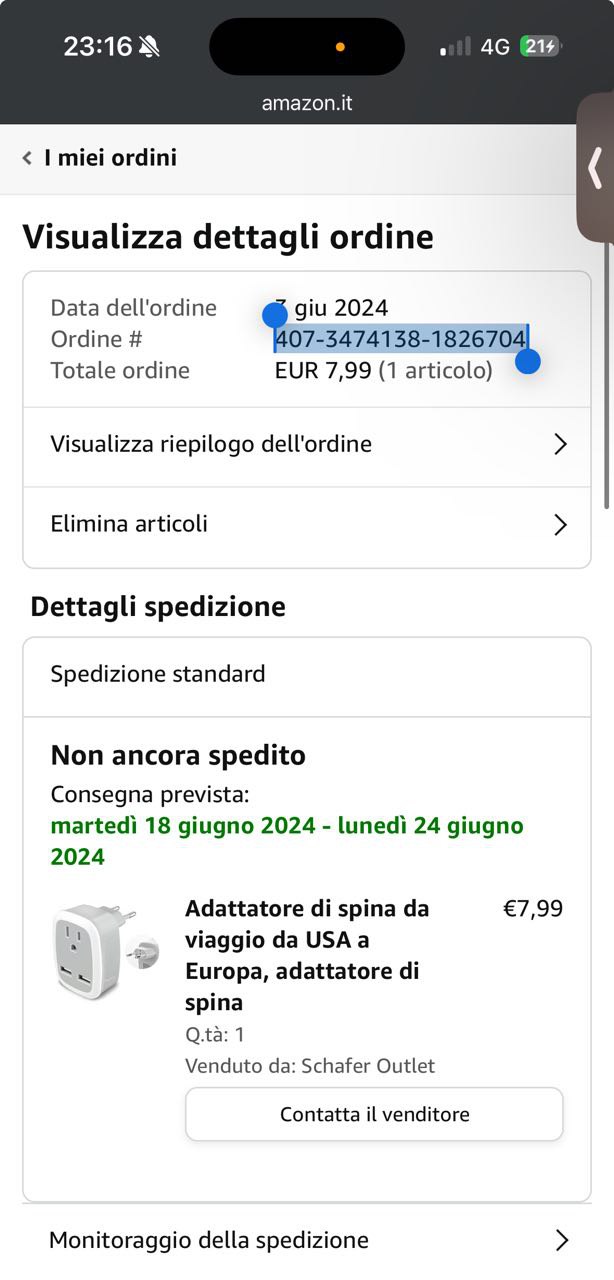This screenshot has width=614, height=1280.
Task: Tap the Contatta il venditore button
Action: tap(374, 1114)
